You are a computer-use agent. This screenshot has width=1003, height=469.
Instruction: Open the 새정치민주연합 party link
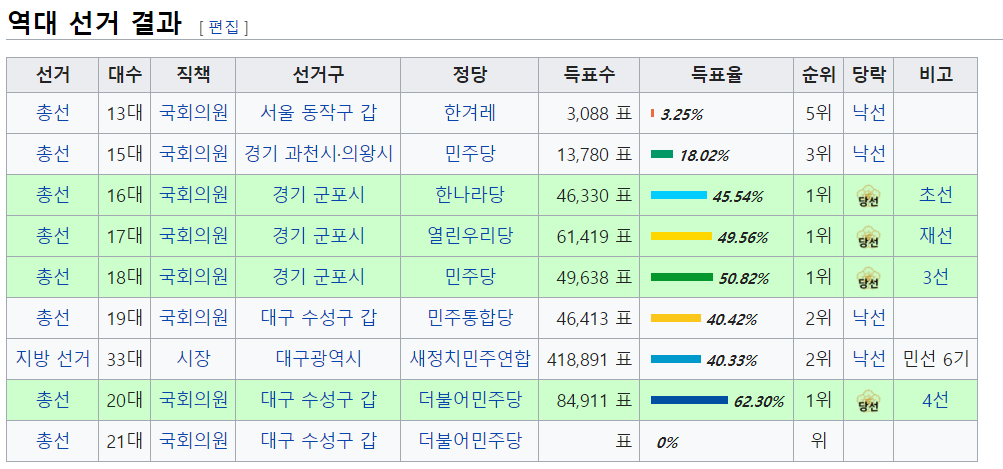tap(470, 359)
